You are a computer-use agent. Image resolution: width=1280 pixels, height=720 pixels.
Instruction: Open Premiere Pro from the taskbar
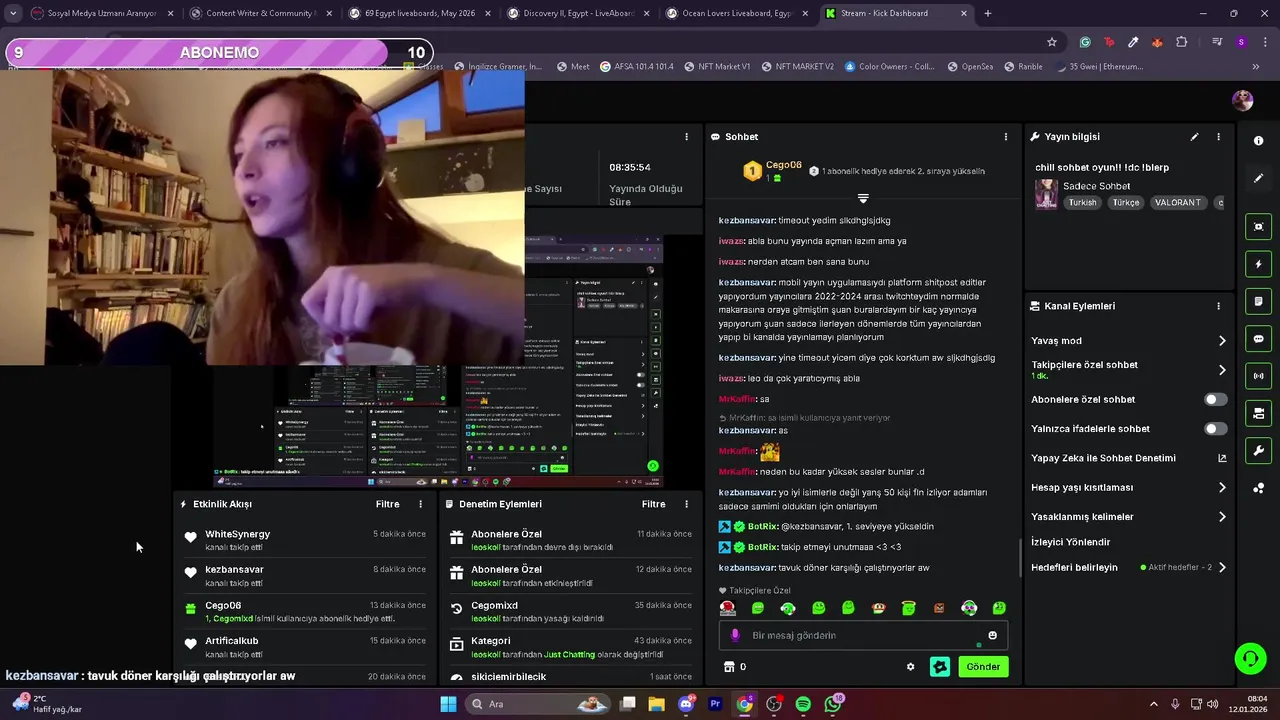(715, 704)
